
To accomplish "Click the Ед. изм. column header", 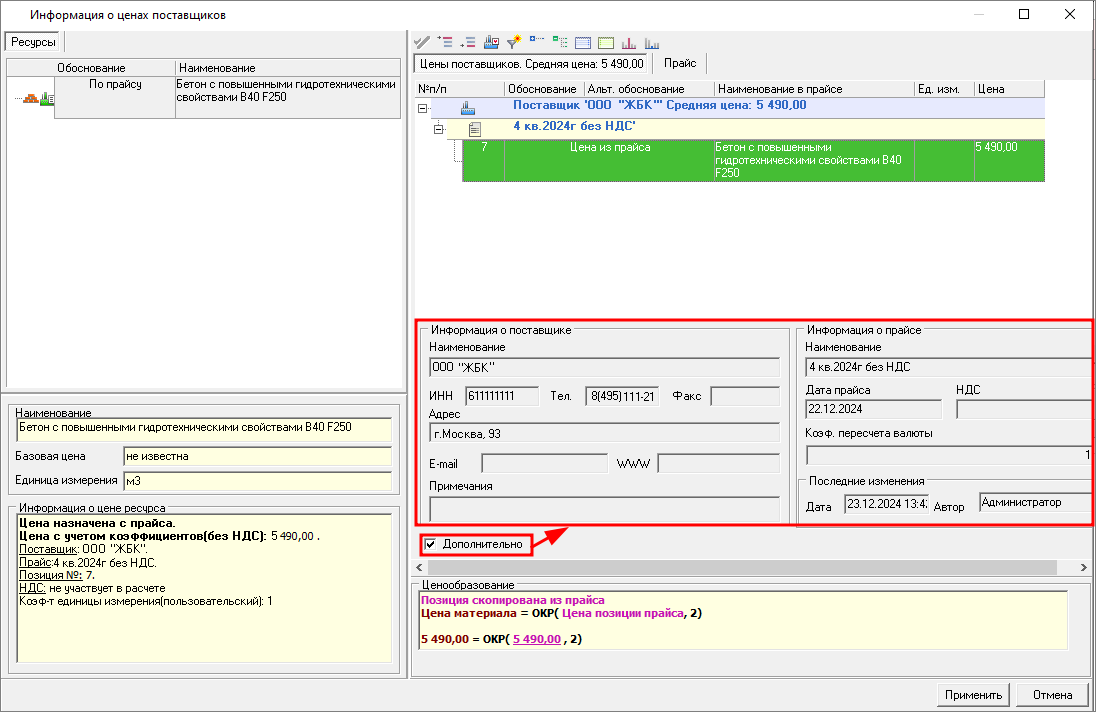I will (x=944, y=89).
